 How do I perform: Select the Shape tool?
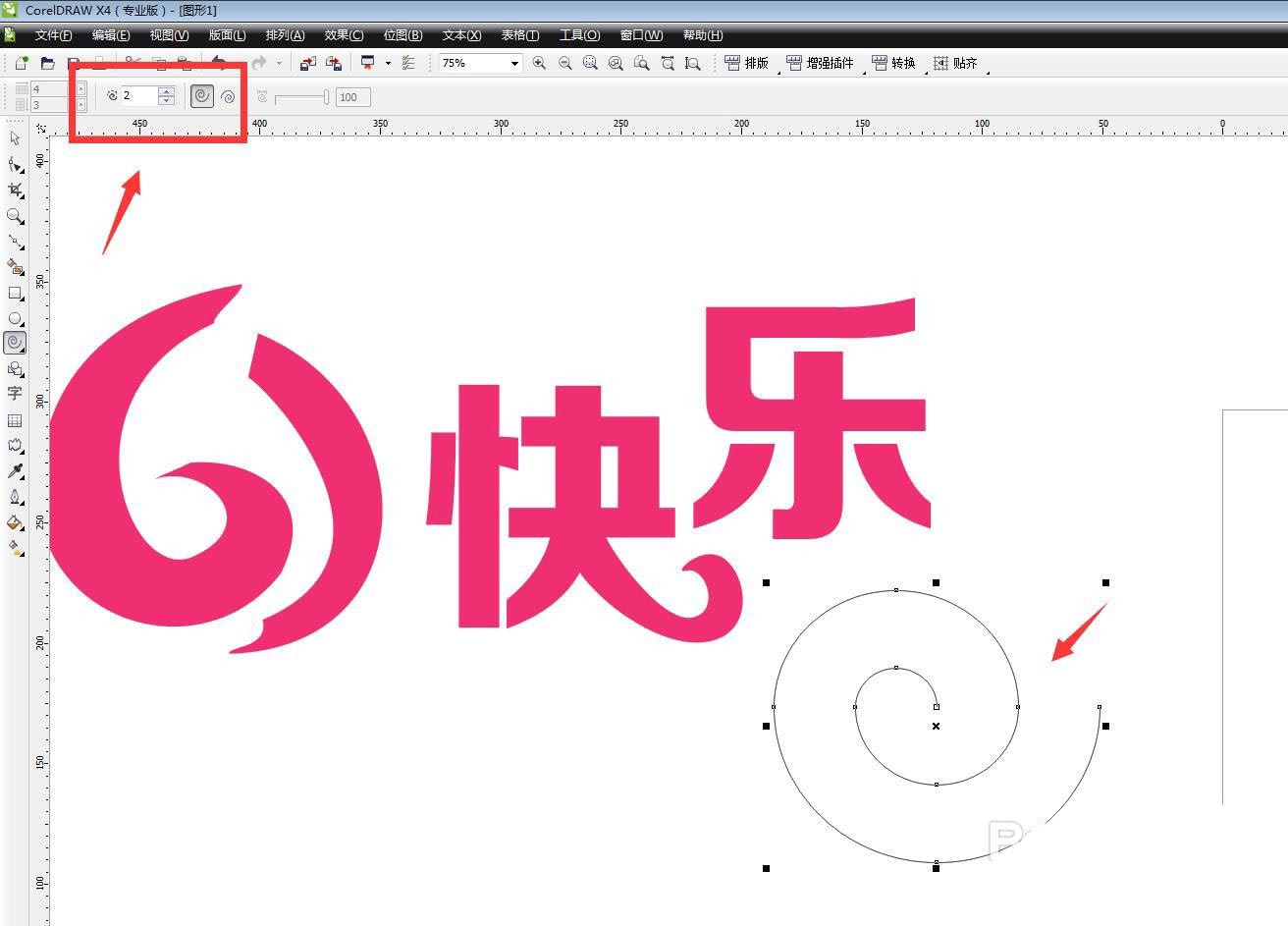(15, 164)
